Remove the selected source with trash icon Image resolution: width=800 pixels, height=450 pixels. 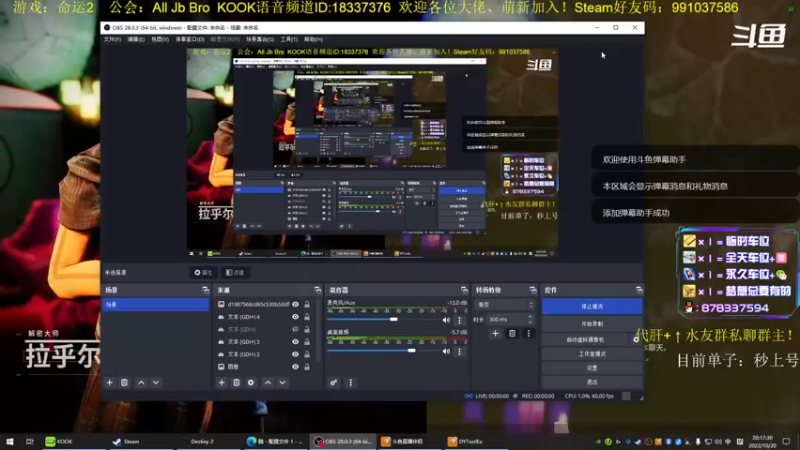click(236, 382)
